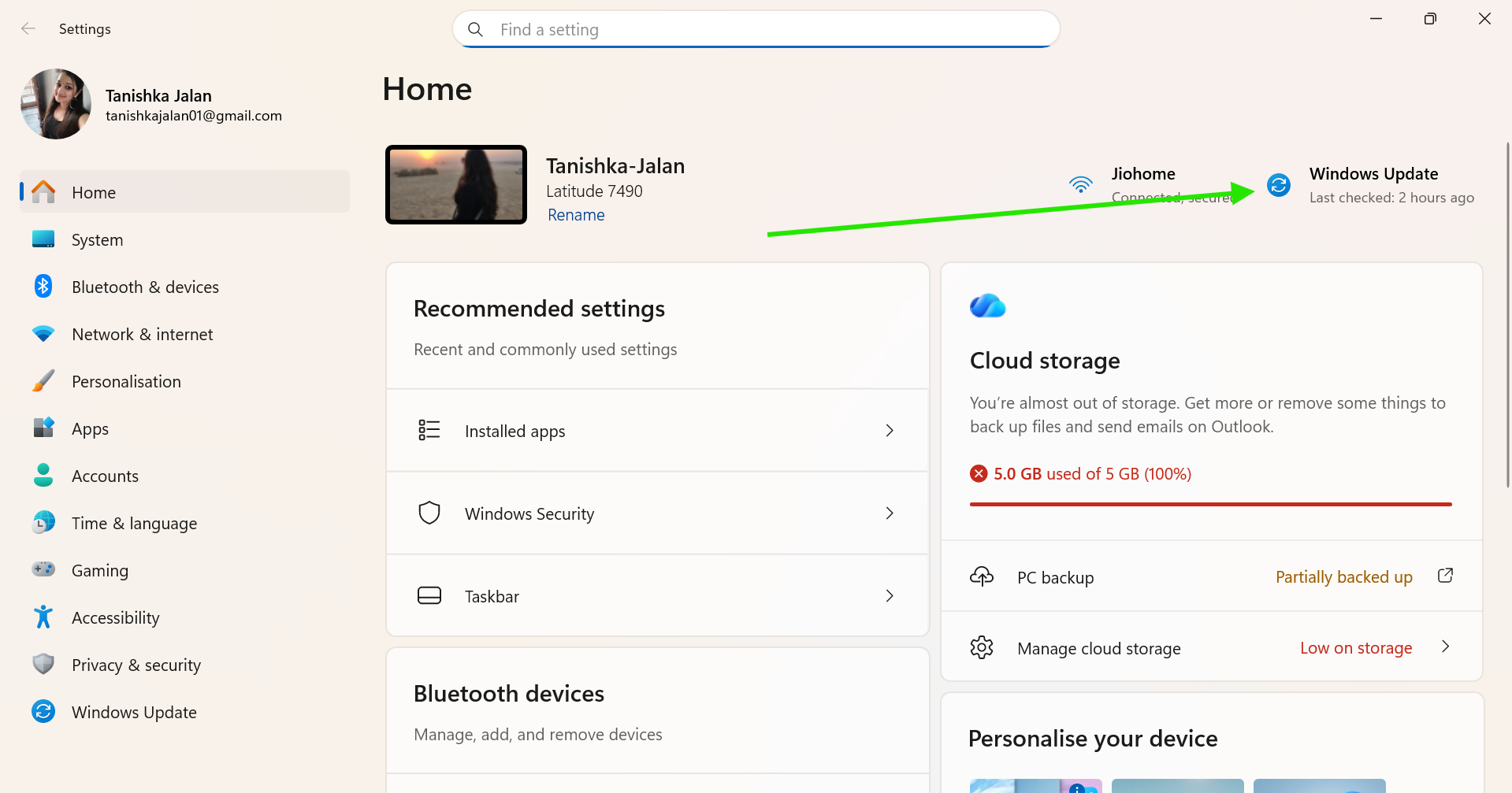Open Time & language settings

185,523
